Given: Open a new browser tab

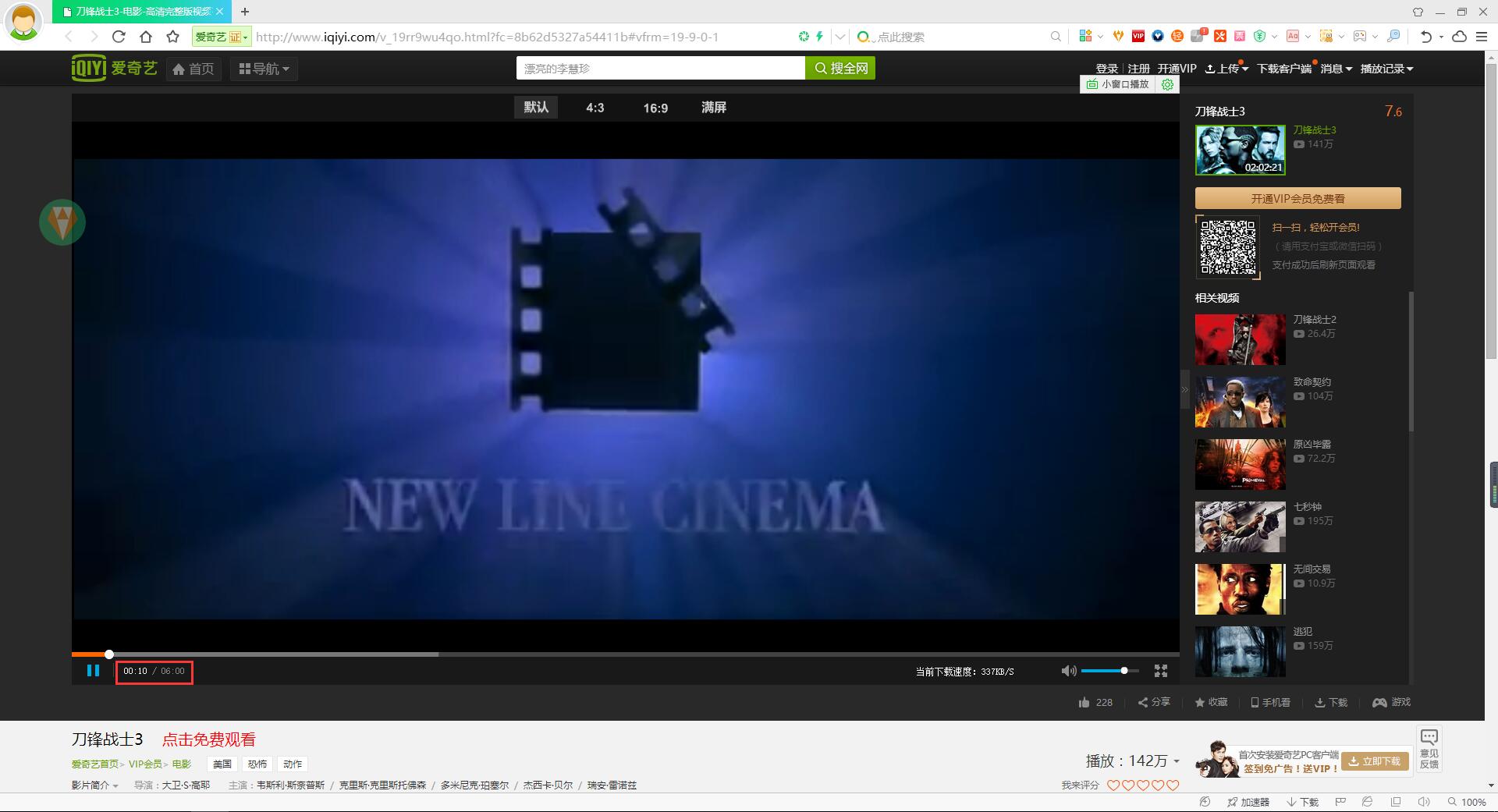Looking at the screenshot, I should coord(245,12).
